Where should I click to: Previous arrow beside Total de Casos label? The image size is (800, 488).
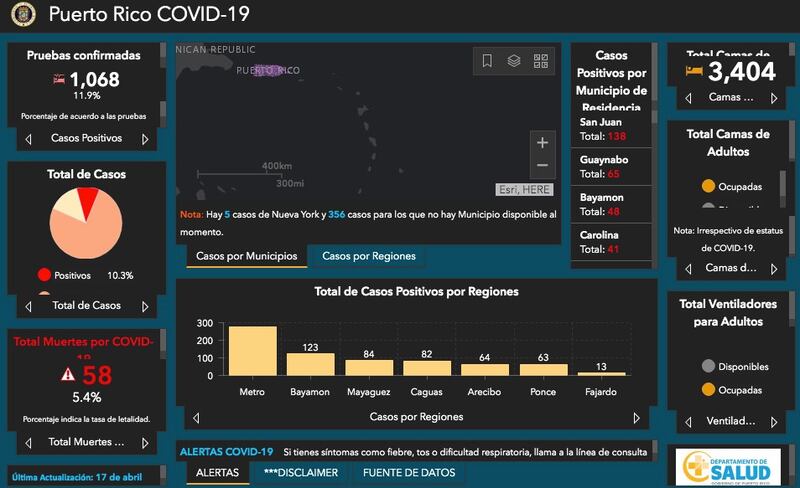coord(29,306)
